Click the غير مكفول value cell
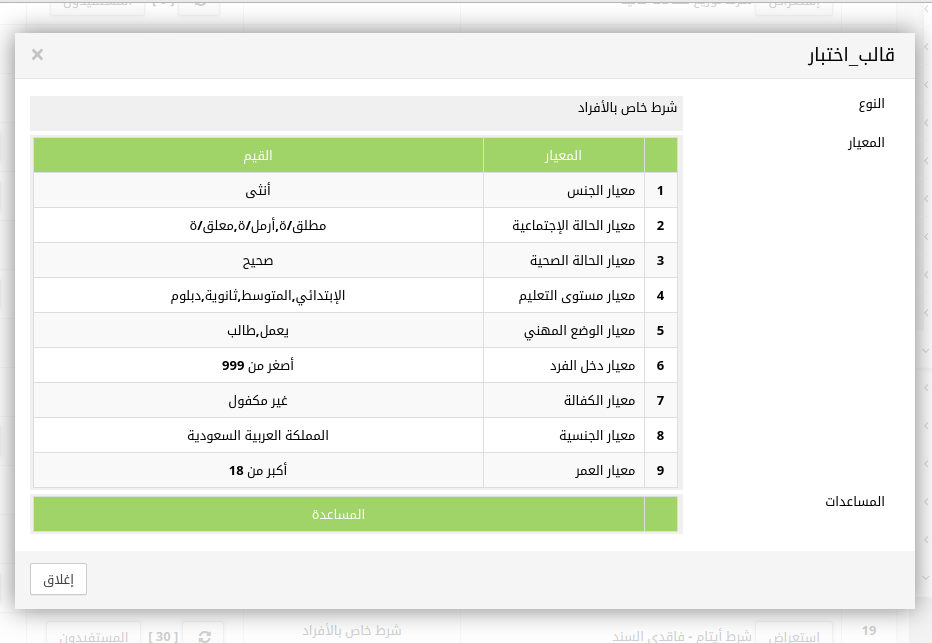Screen dimensions: 932x643 tap(258, 400)
